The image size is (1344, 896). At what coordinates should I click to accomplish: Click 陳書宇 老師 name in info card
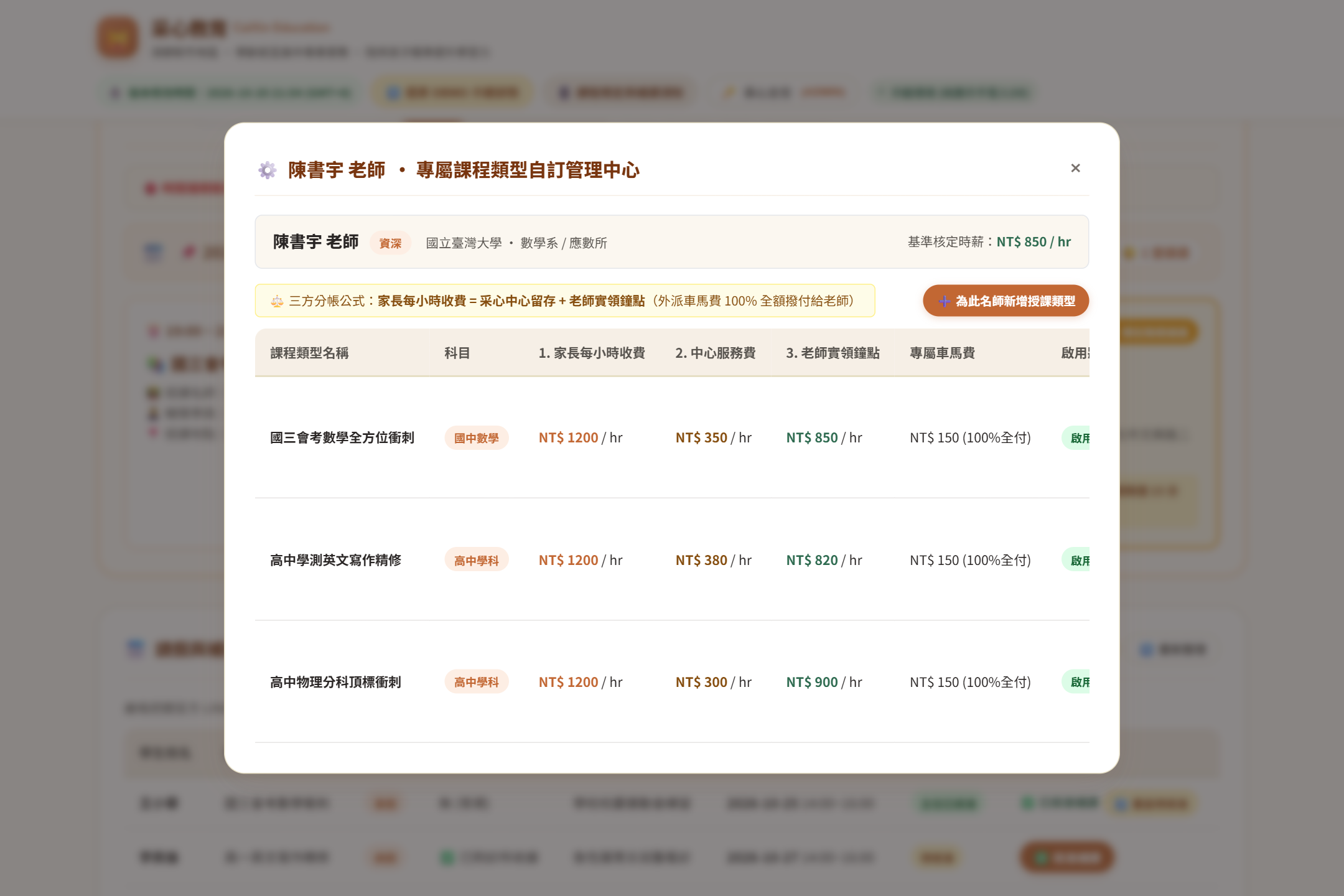point(315,242)
